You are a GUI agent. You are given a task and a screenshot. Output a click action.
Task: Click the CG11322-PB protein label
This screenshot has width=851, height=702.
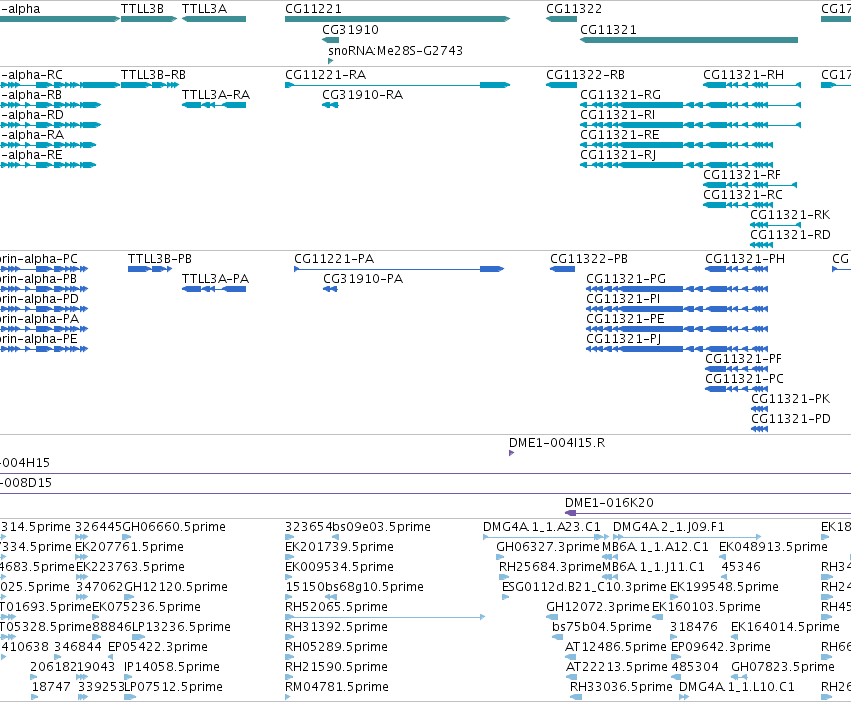pyautogui.click(x=589, y=259)
